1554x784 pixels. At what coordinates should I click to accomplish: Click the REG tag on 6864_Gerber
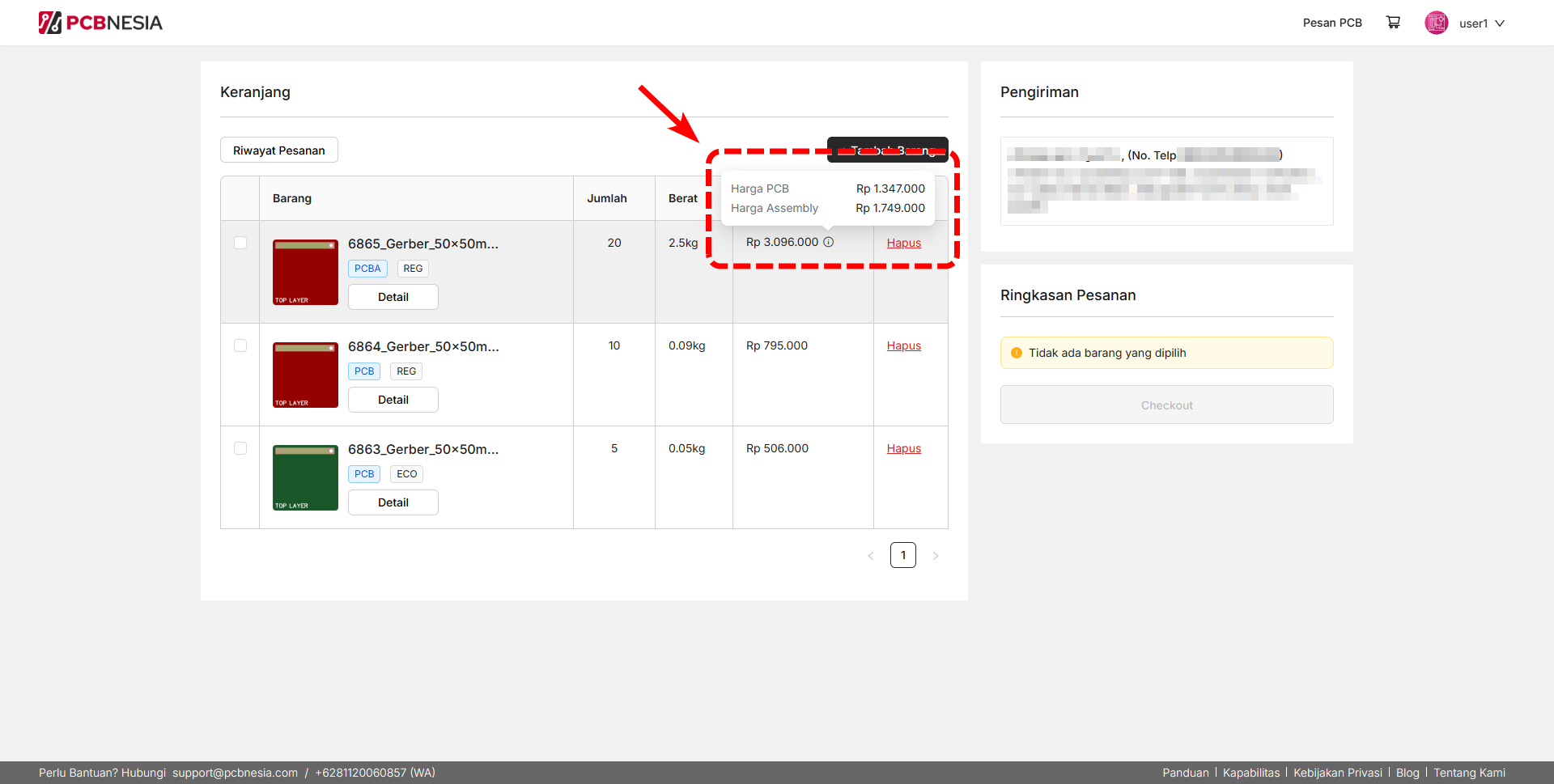(x=406, y=371)
